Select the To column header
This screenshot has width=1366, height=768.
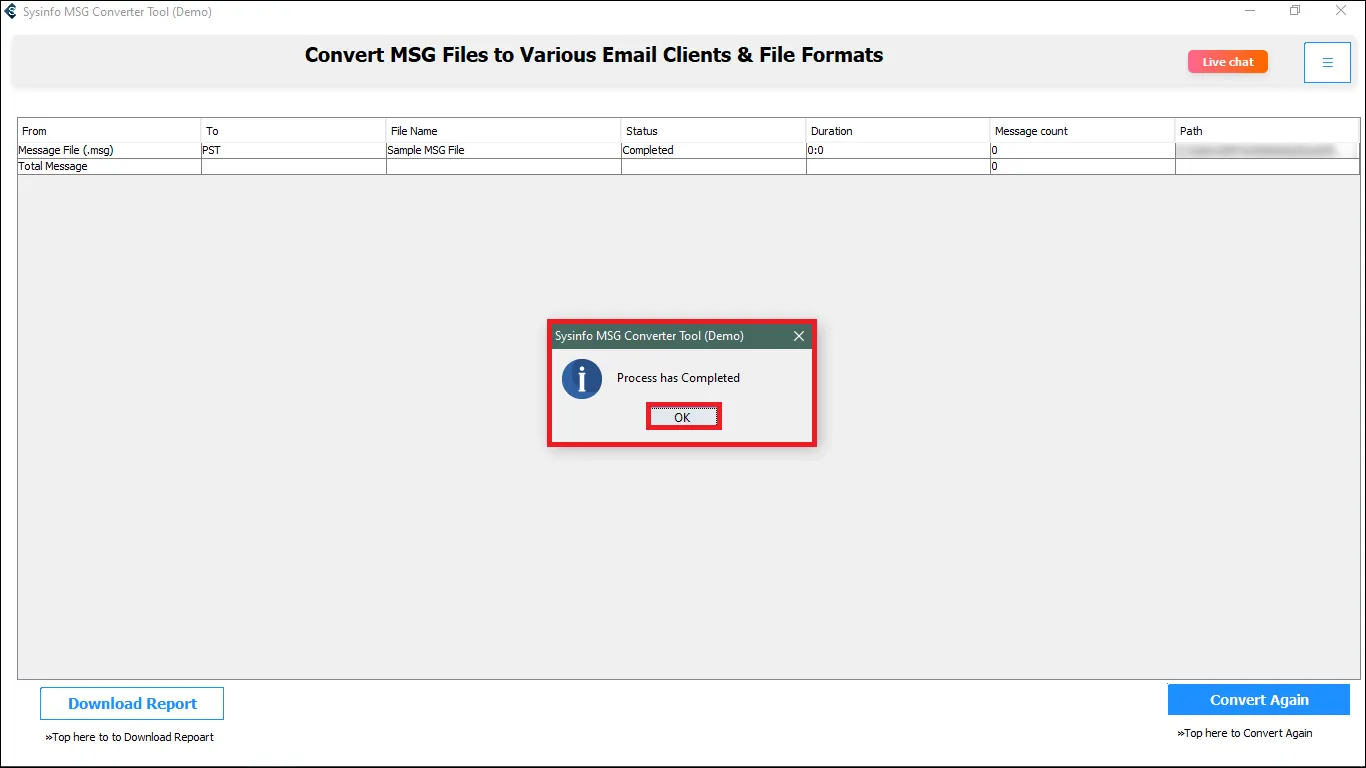point(294,131)
